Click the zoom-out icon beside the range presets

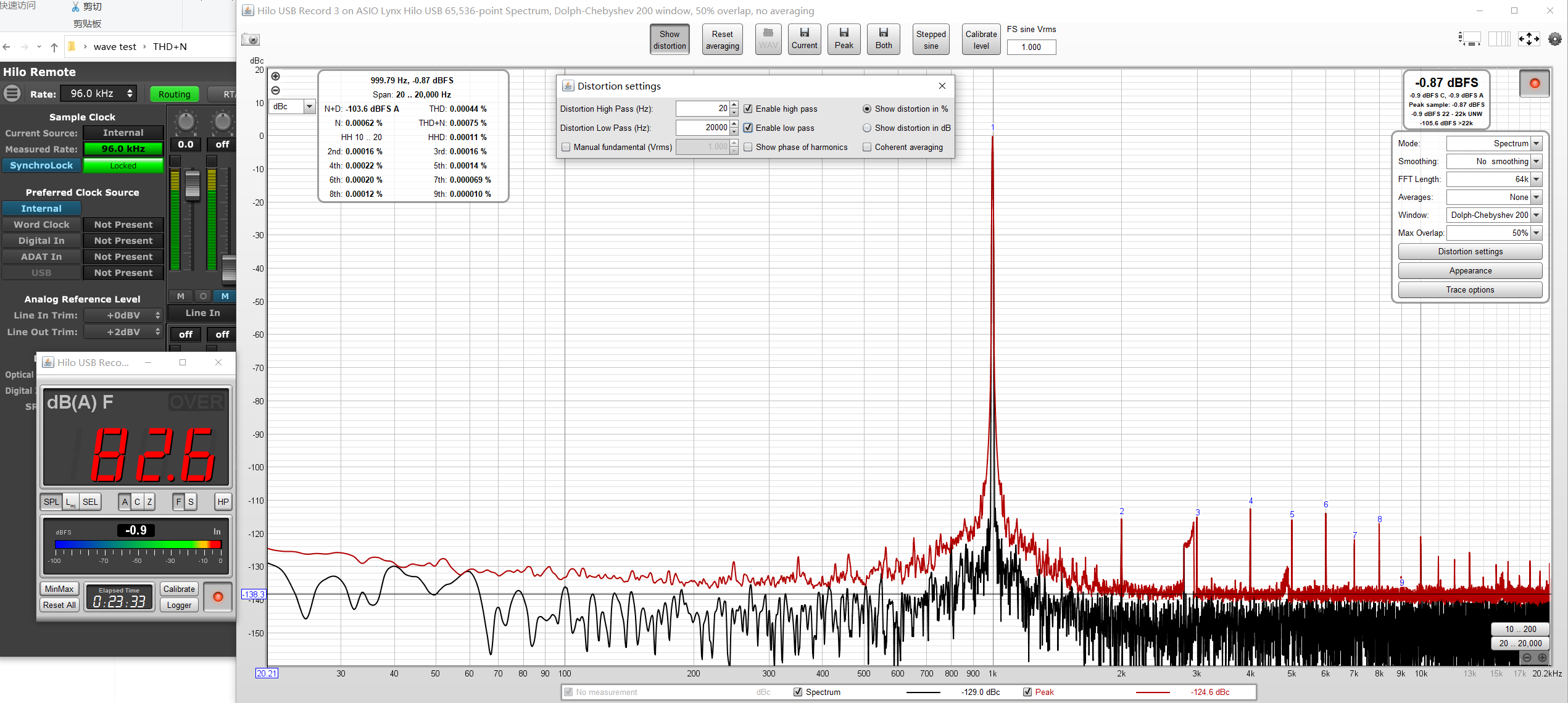click(1527, 658)
